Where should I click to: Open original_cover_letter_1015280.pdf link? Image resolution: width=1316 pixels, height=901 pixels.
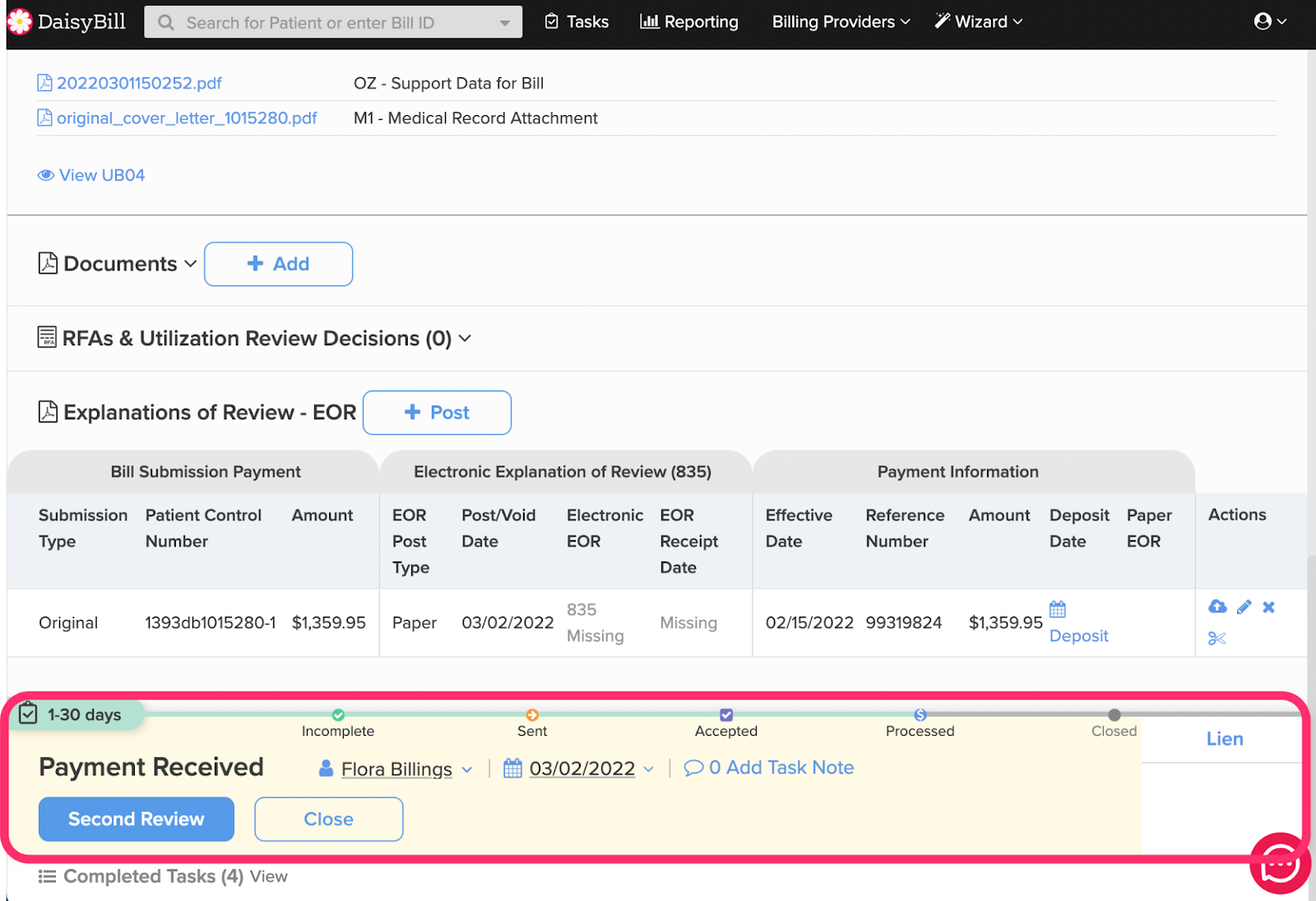[x=187, y=118]
